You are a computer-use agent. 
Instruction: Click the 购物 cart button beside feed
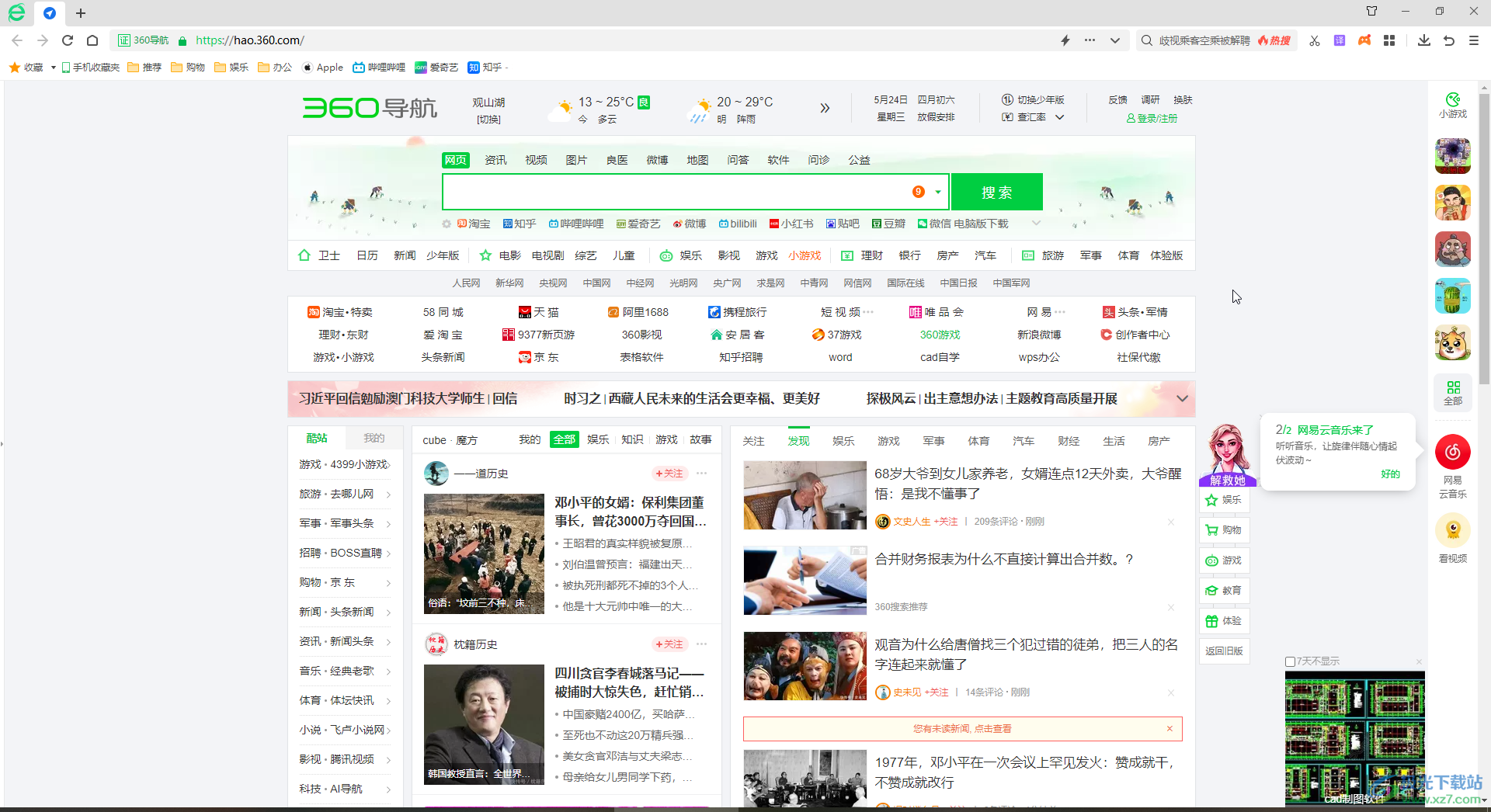pyautogui.click(x=1224, y=530)
